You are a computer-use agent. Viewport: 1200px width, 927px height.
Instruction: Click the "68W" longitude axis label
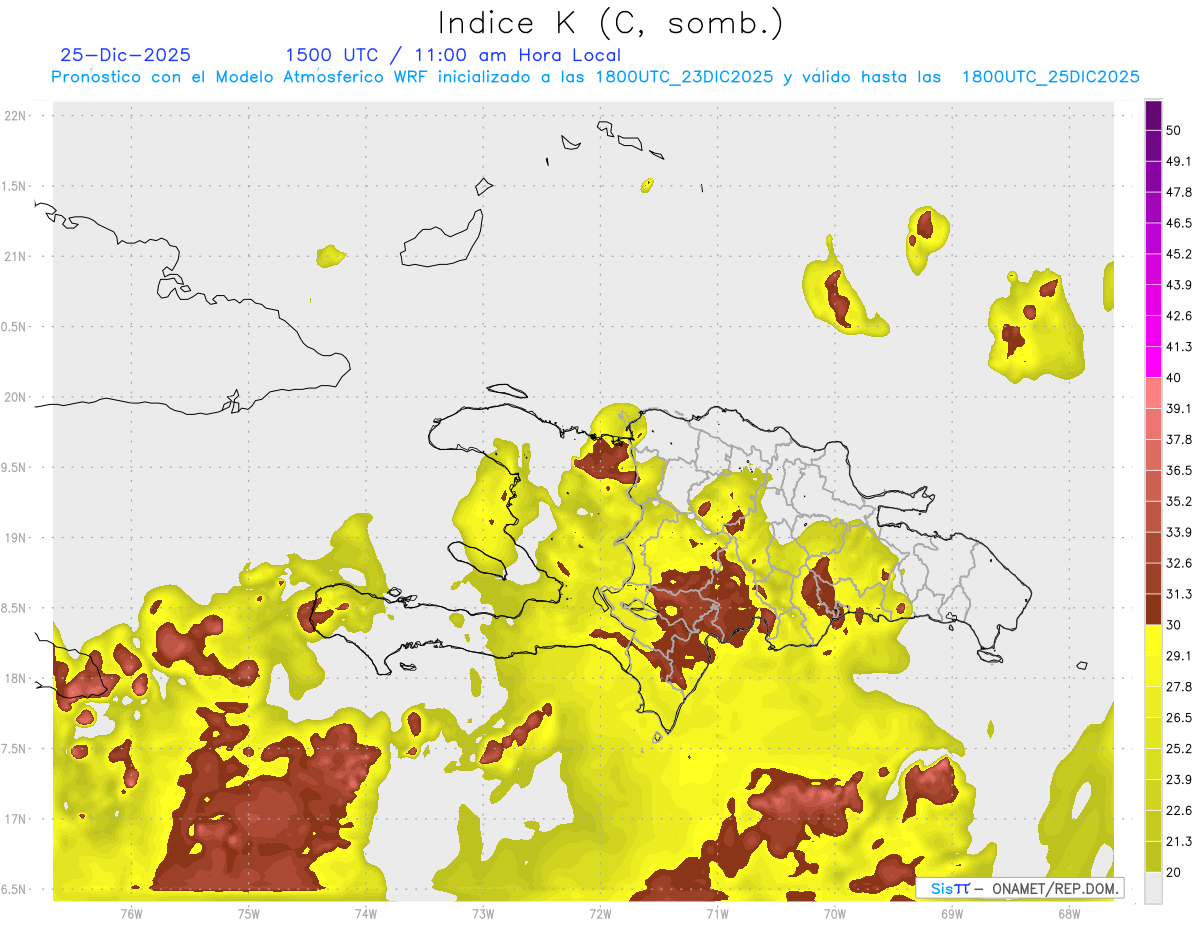pyautogui.click(x=1069, y=913)
